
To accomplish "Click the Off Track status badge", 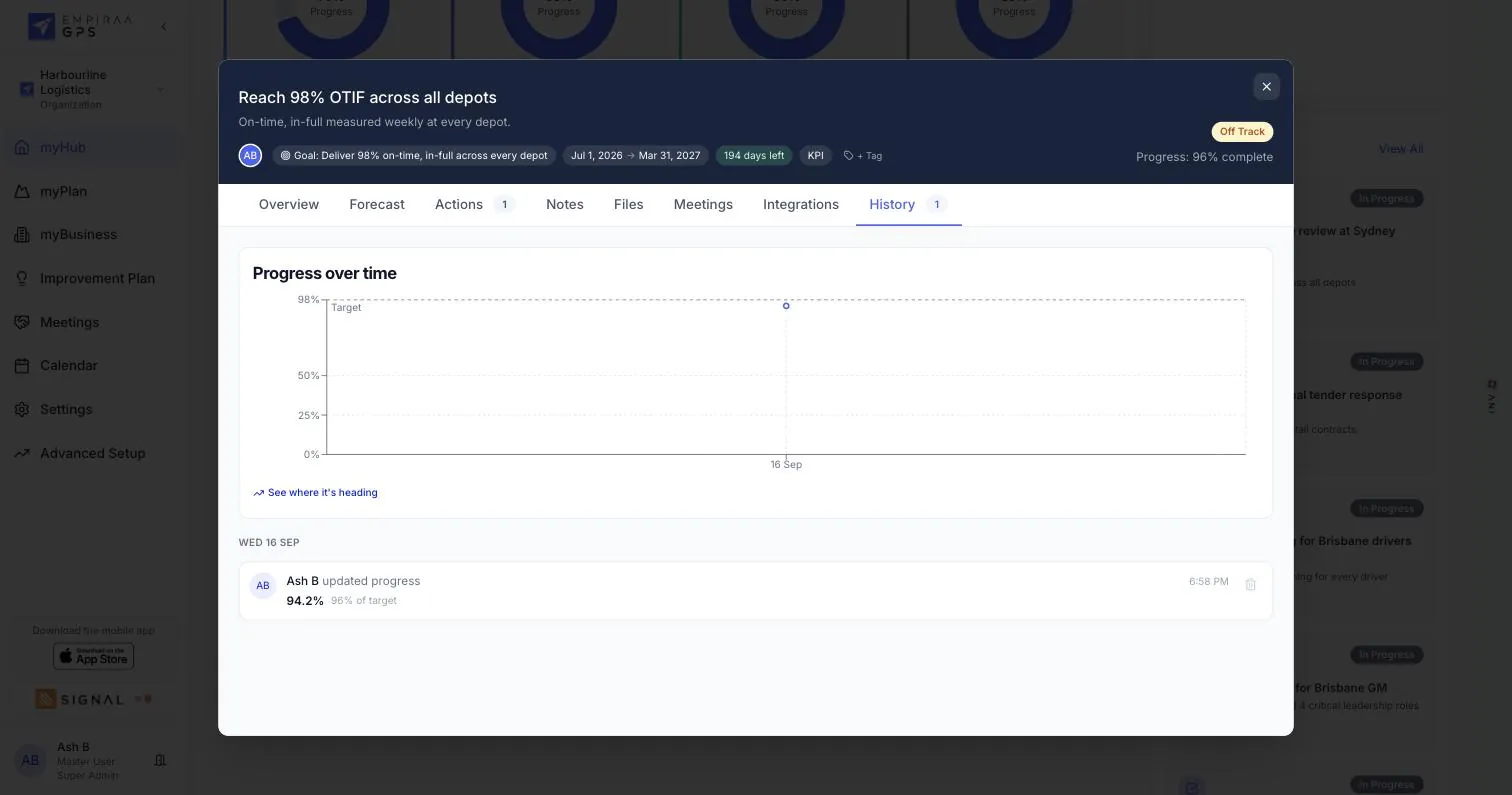I will (x=1242, y=132).
